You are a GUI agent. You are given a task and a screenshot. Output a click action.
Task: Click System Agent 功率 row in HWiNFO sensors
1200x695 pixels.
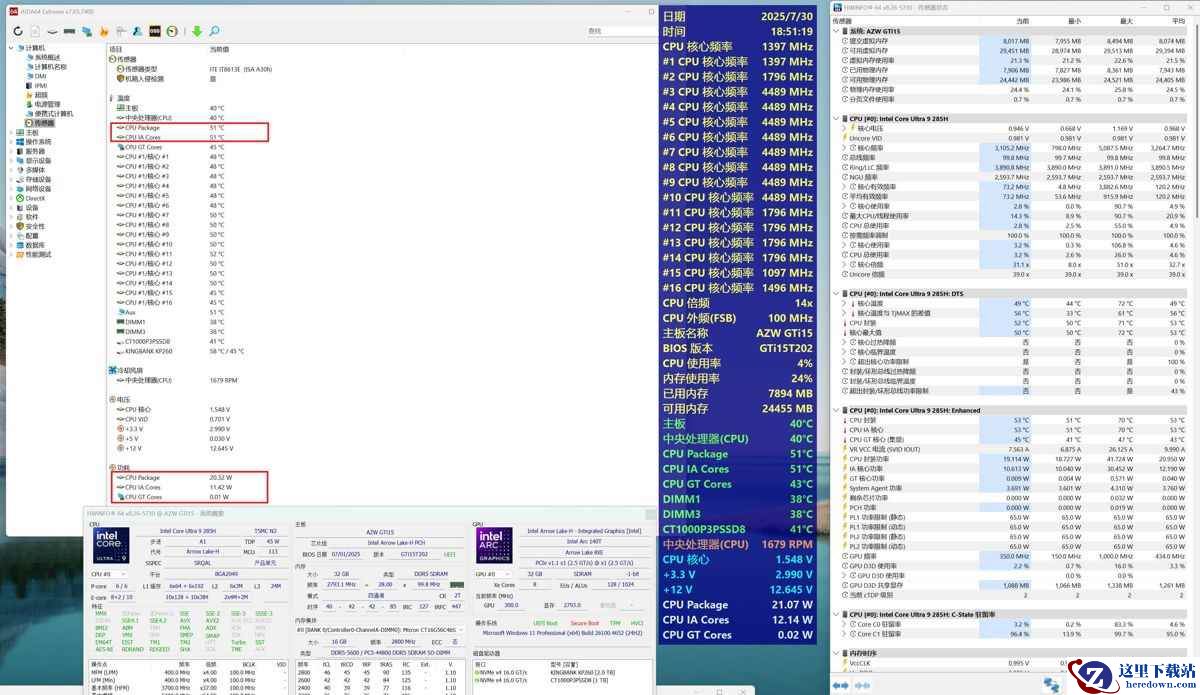point(1013,488)
